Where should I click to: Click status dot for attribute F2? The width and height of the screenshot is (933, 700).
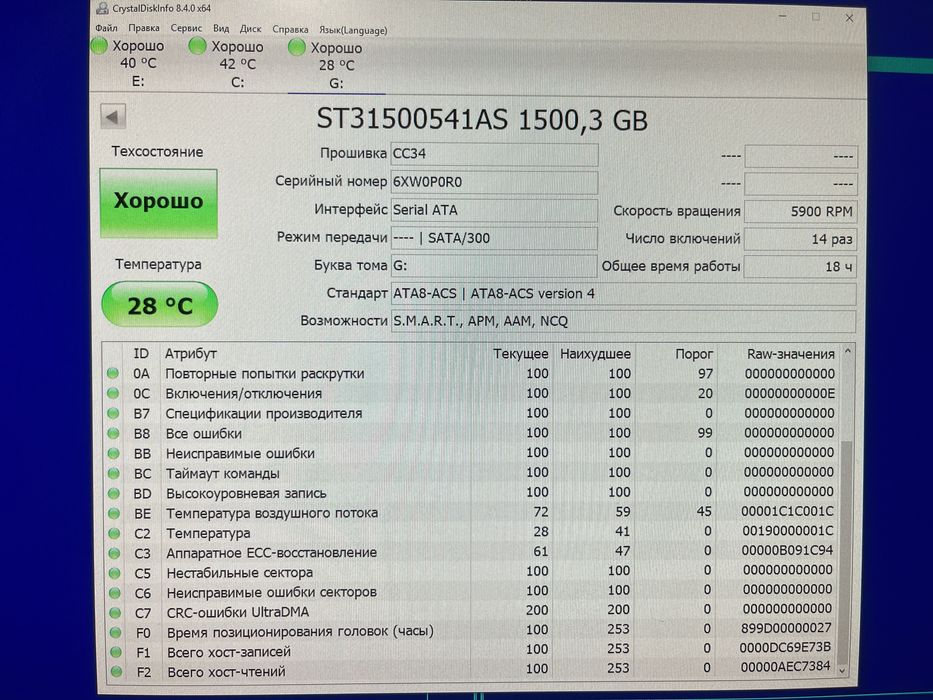[117, 671]
